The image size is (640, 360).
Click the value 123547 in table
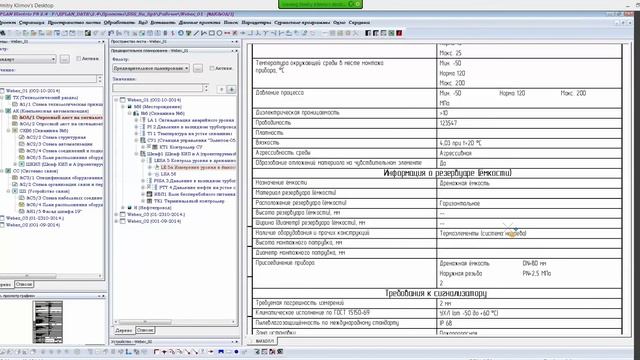coord(448,123)
